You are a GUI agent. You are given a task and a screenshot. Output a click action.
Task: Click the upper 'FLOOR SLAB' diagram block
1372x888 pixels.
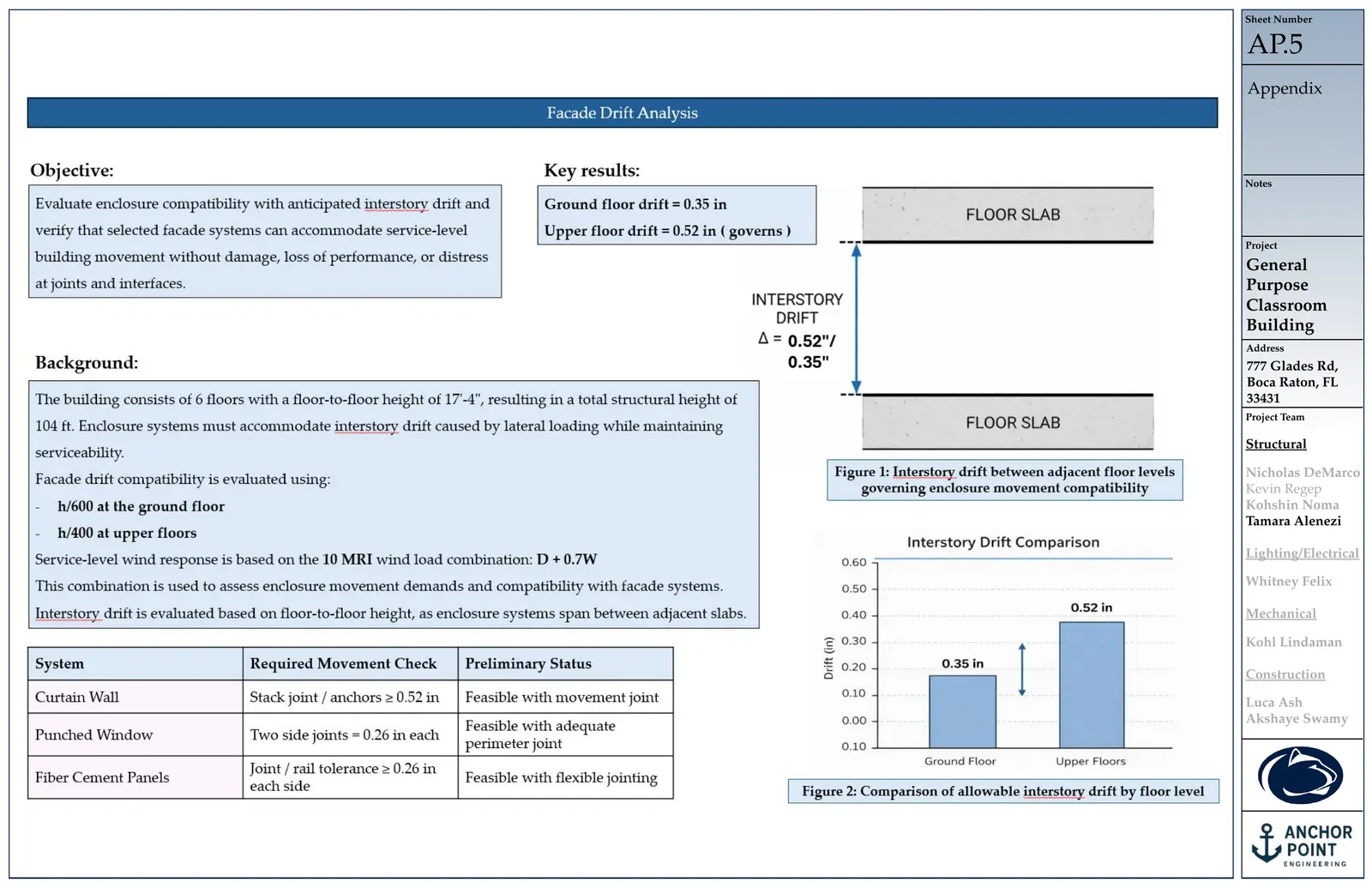1008,214
